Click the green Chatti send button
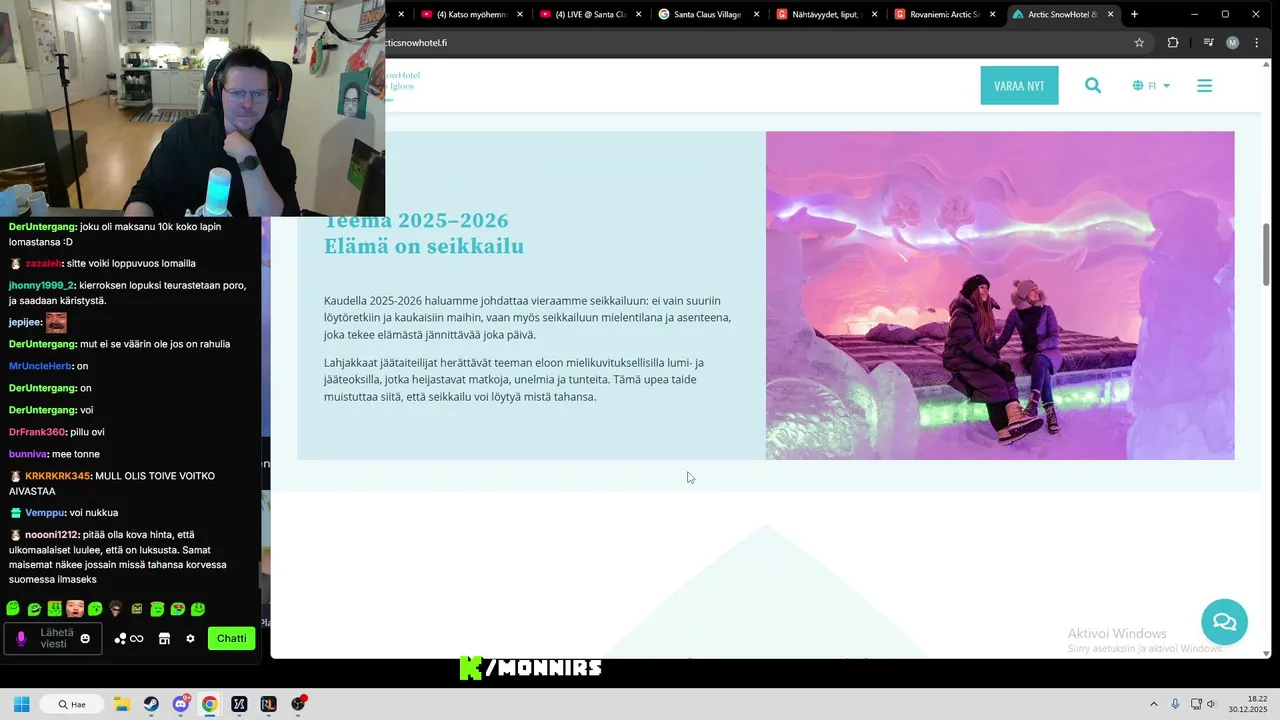Image resolution: width=1280 pixels, height=720 pixels. 231,638
